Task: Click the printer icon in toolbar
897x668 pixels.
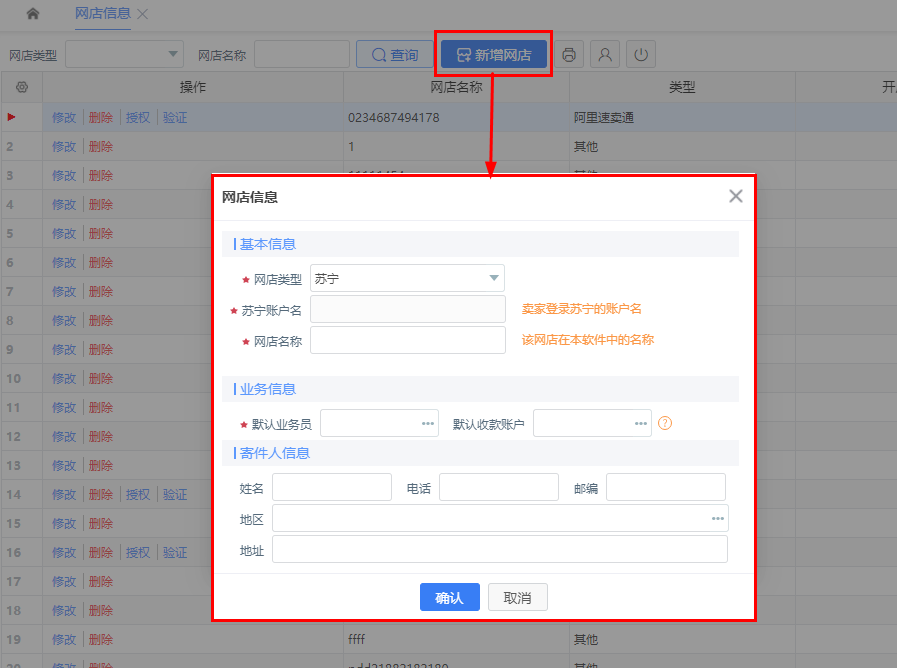Action: pyautogui.click(x=569, y=54)
